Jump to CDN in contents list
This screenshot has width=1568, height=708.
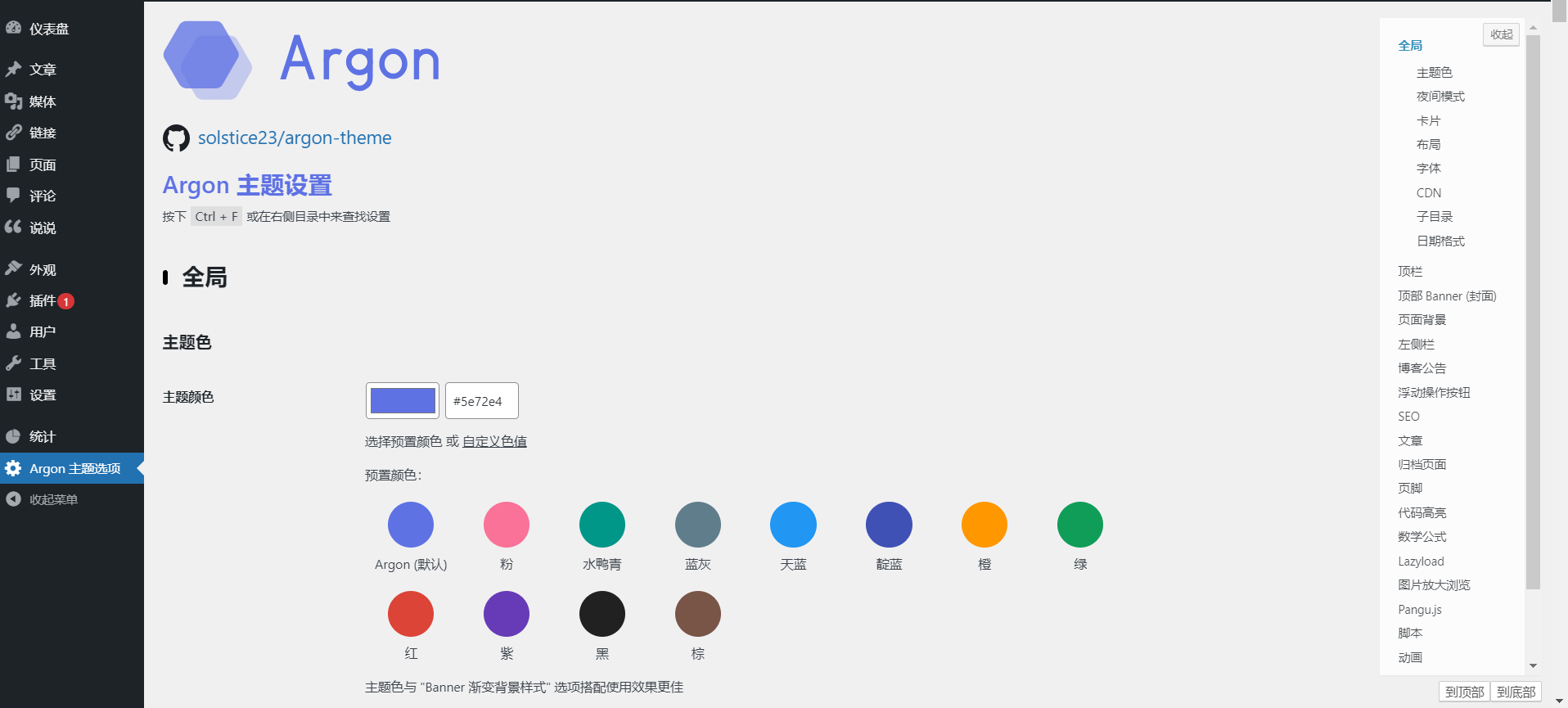(x=1429, y=193)
